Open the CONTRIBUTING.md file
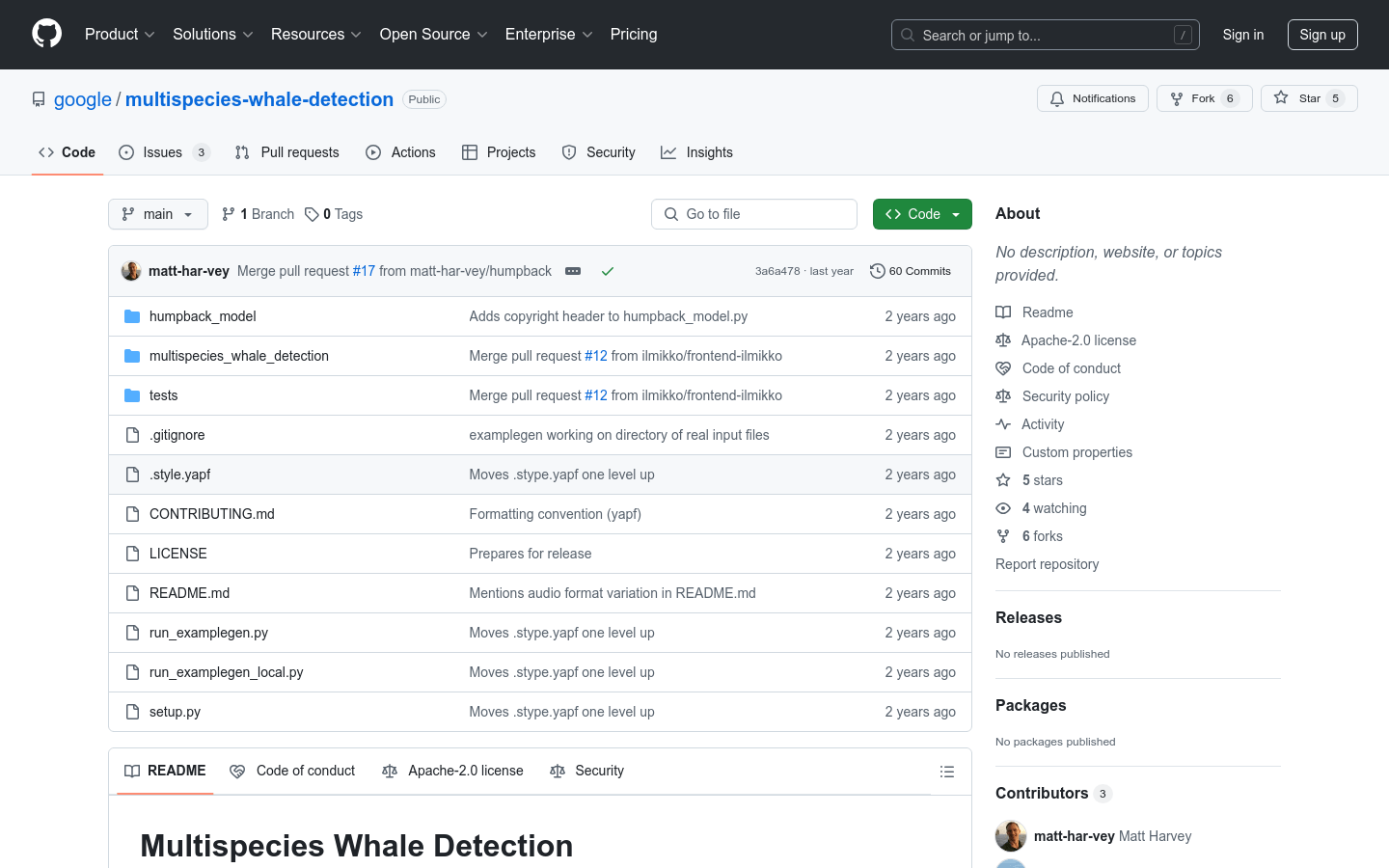1389x868 pixels. (x=212, y=514)
